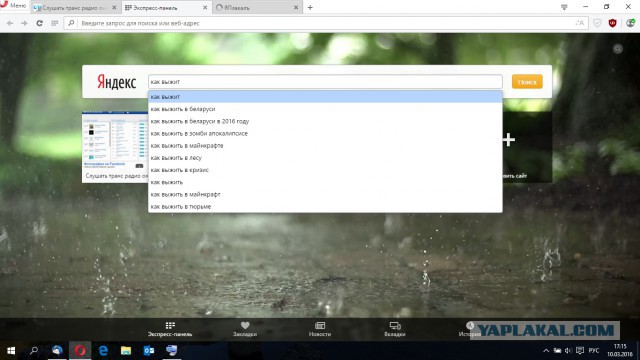
Task: Launch Microsoft Edge from taskbar
Action: (x=103, y=351)
